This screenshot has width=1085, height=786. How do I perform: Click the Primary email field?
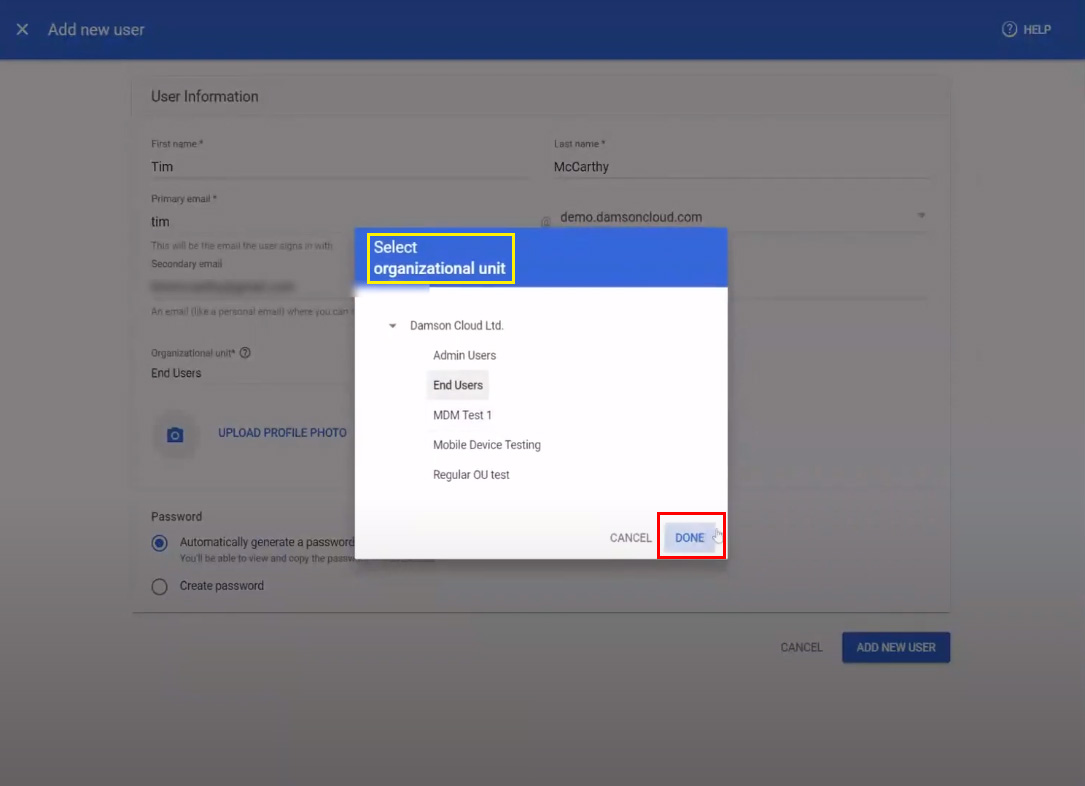click(250, 222)
